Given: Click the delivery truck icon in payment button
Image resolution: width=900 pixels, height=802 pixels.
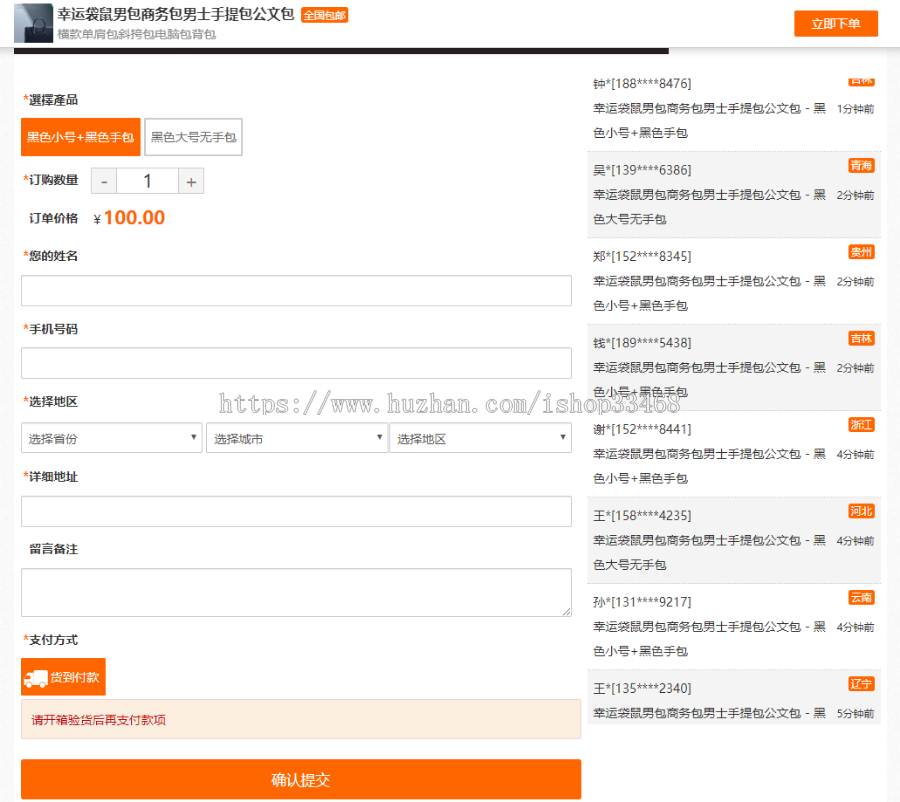Looking at the screenshot, I should [x=36, y=679].
